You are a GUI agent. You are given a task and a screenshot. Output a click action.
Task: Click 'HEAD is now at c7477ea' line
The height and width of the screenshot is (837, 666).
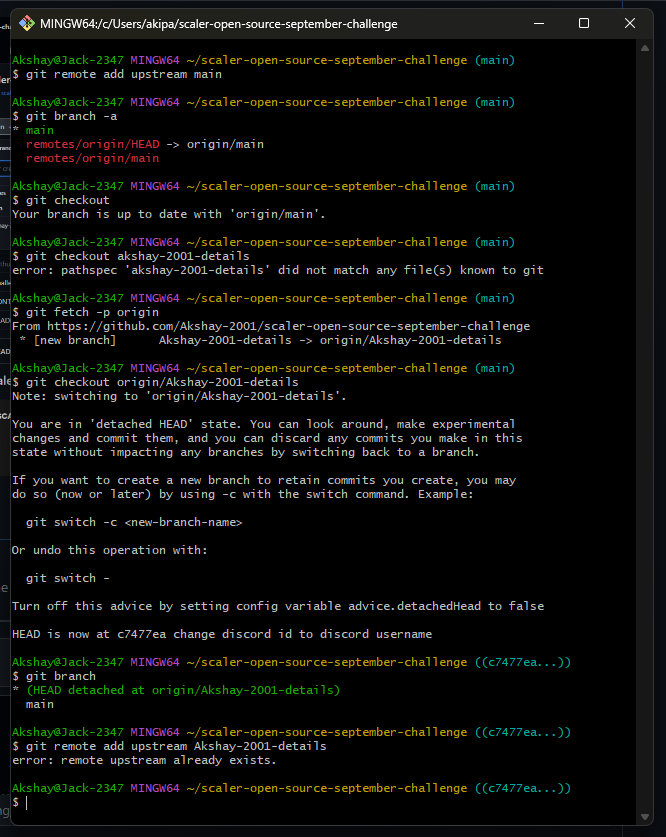[x=222, y=634]
